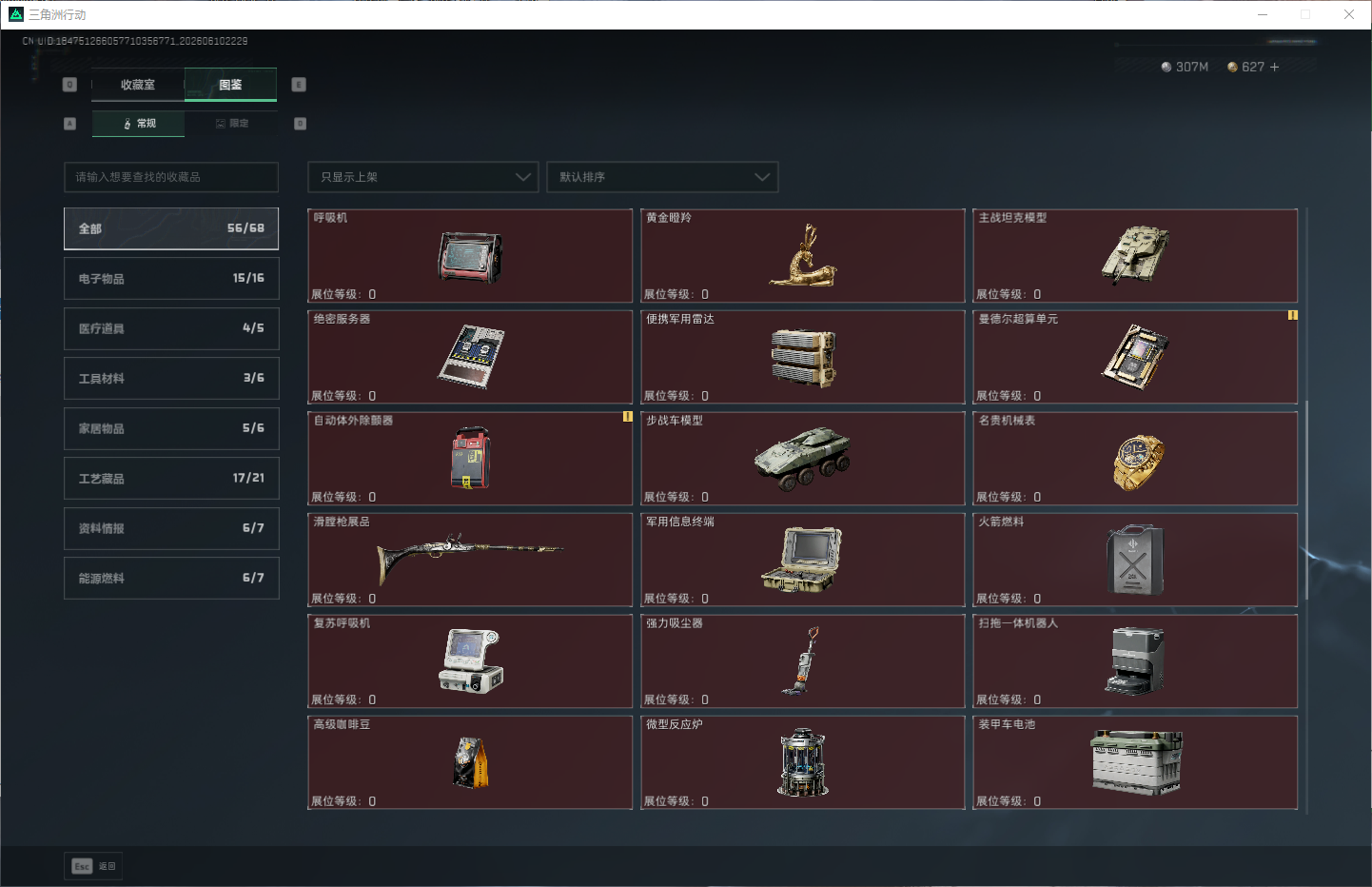Select the 黄金瞪羚 golden gazelle item

(803, 256)
